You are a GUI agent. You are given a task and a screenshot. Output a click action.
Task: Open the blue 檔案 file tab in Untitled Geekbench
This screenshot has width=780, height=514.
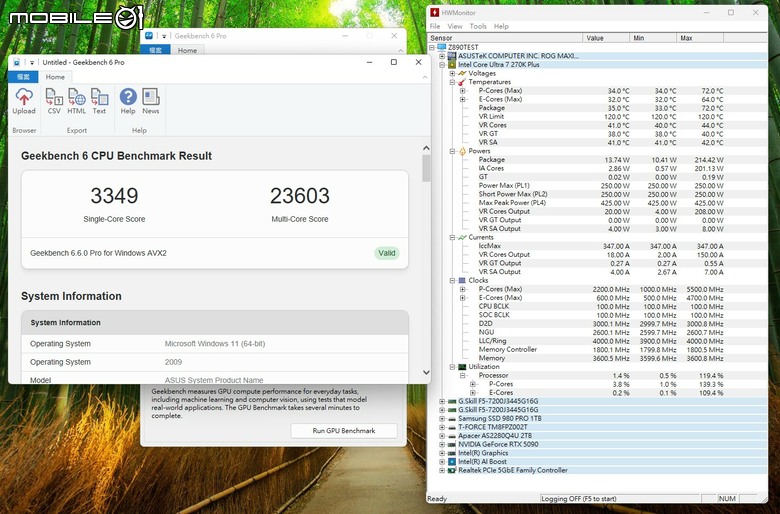point(23,77)
